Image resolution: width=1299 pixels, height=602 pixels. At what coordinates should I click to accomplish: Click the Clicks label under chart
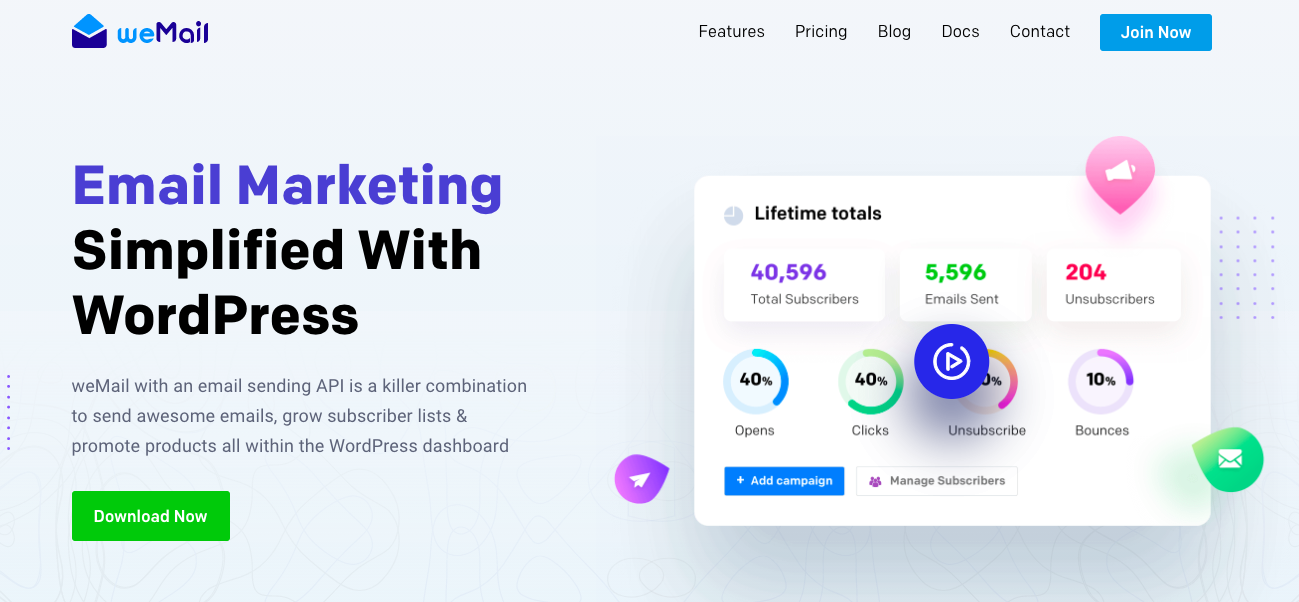coord(870,430)
